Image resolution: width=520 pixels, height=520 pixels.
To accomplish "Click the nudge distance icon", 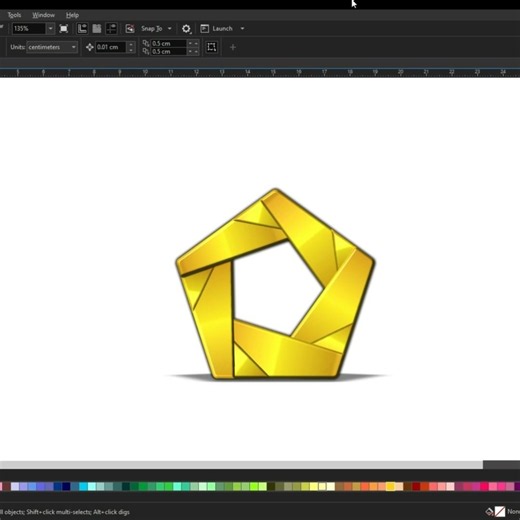I will pos(89,47).
